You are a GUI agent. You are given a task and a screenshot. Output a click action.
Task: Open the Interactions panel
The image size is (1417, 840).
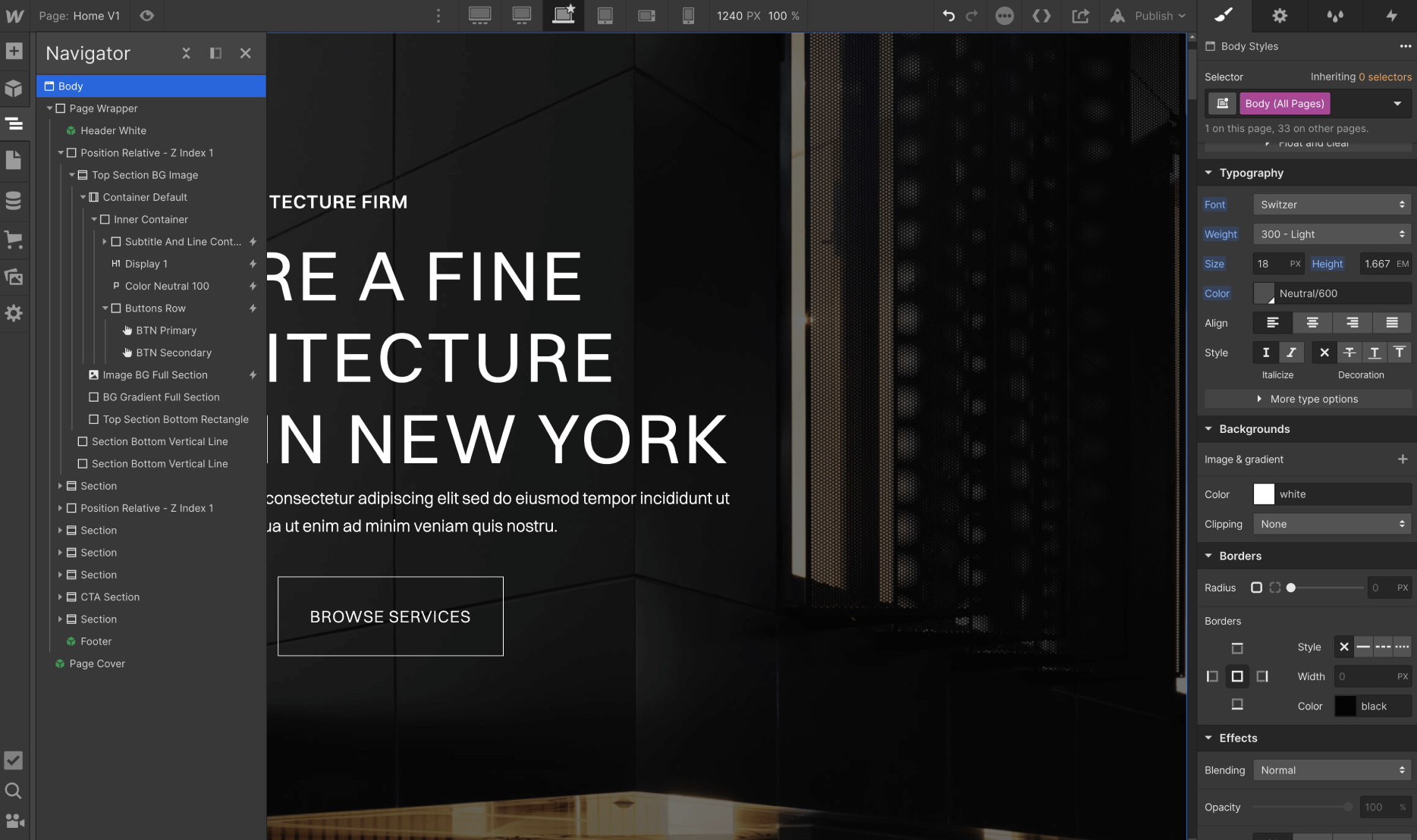[1393, 15]
